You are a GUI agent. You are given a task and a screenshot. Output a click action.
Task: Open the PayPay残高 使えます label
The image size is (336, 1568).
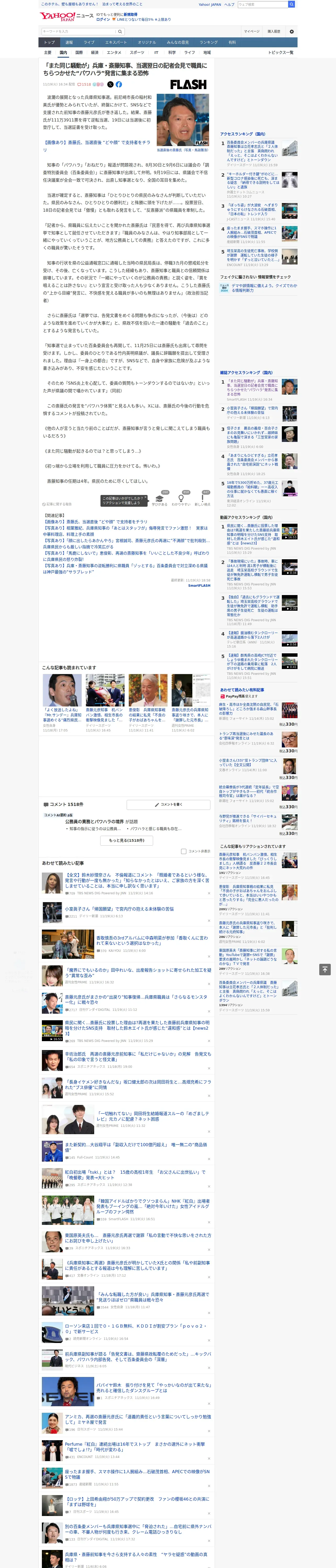pos(238,696)
